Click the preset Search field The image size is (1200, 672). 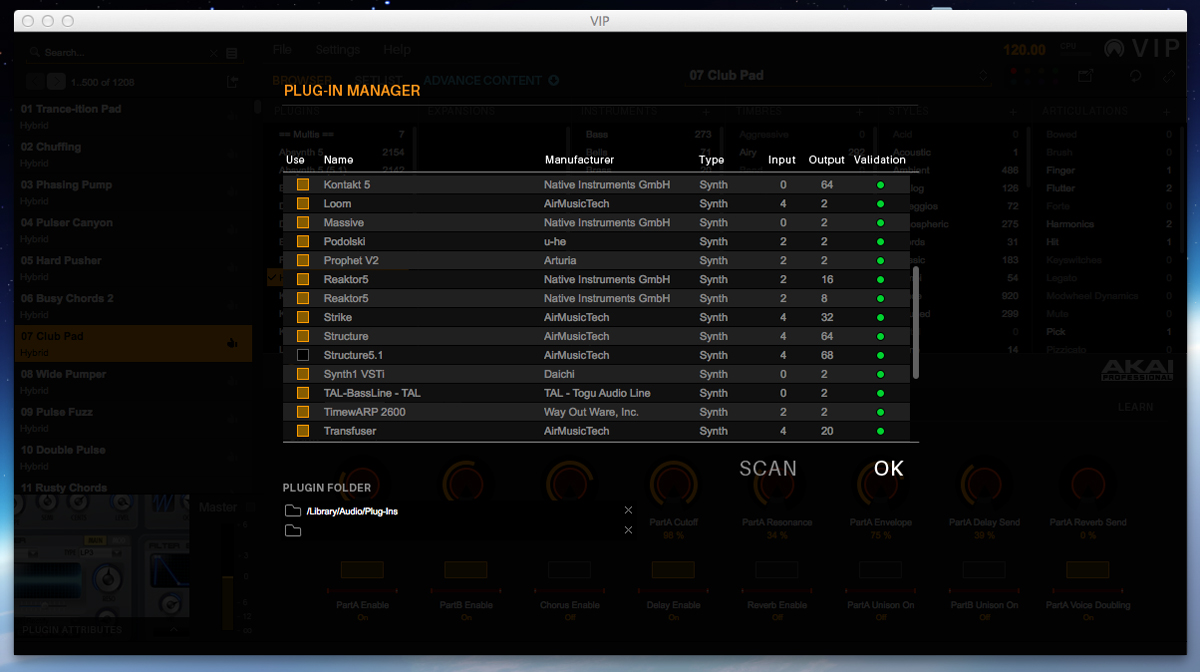click(x=124, y=52)
